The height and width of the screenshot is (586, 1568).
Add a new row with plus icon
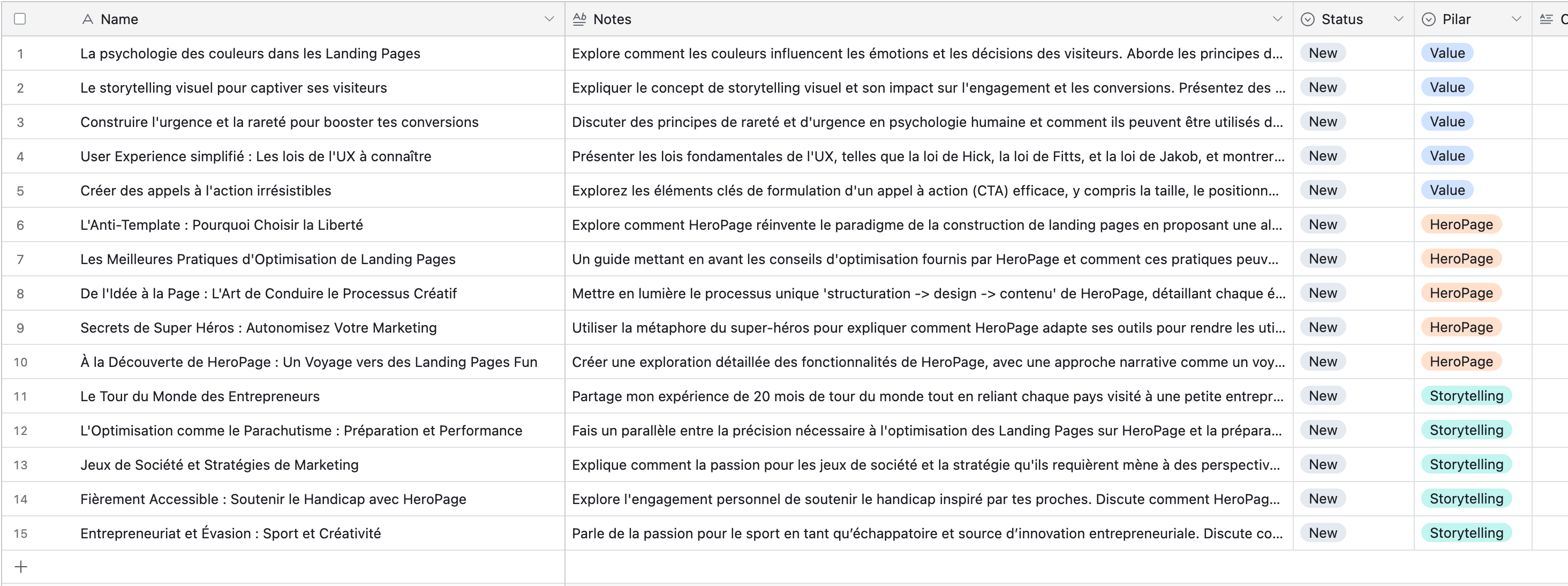(x=21, y=567)
